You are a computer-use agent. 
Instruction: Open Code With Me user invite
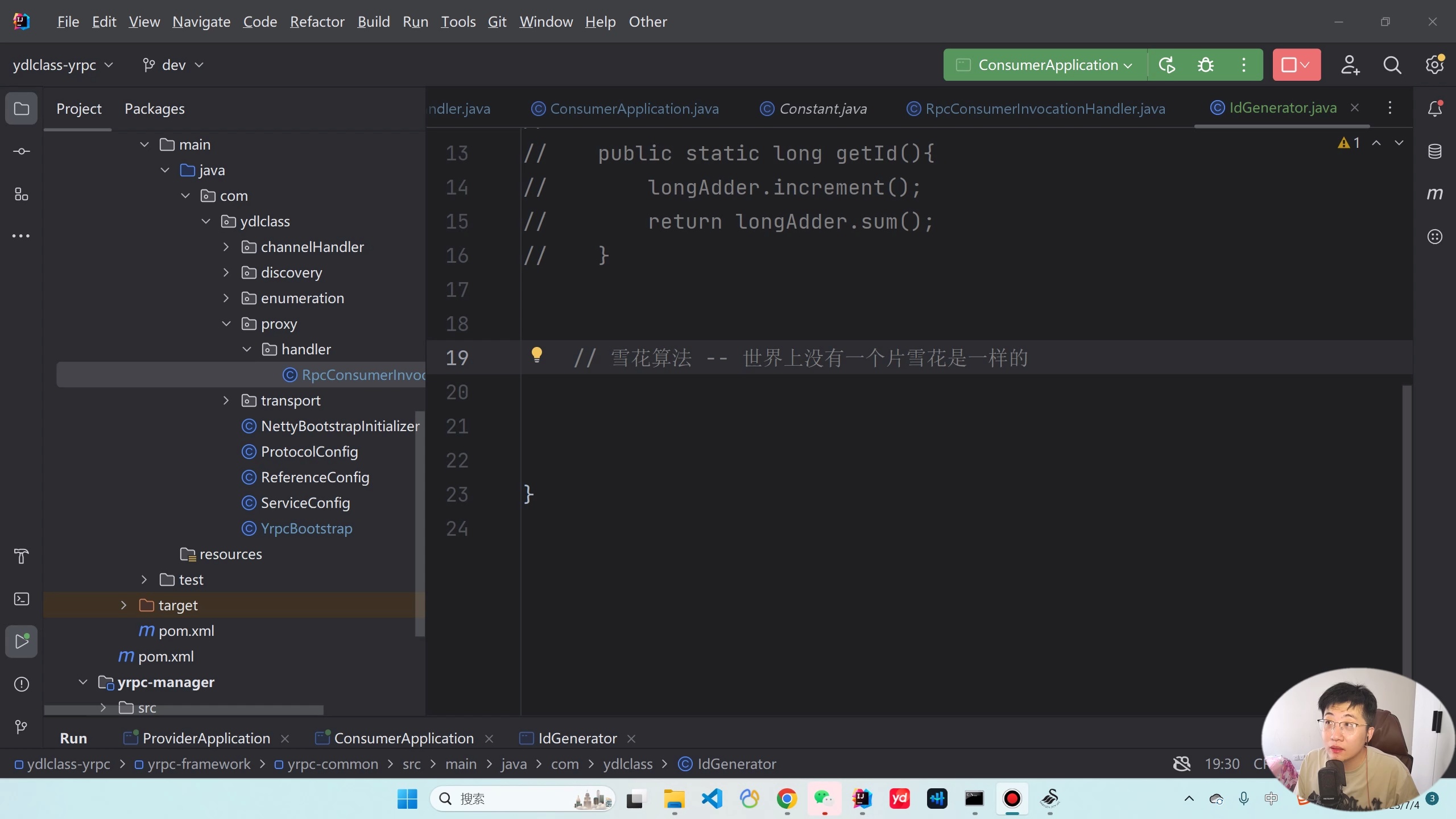click(x=1350, y=64)
